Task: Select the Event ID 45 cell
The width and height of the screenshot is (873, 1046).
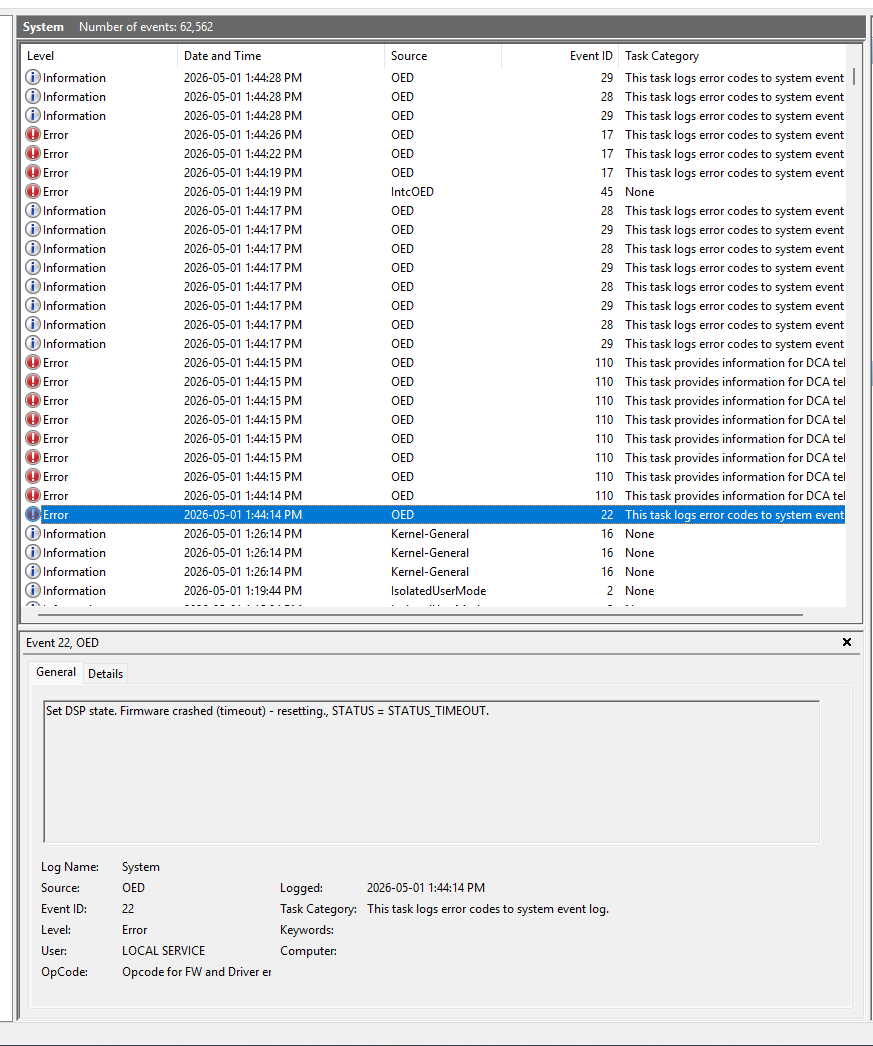Action: tap(606, 191)
